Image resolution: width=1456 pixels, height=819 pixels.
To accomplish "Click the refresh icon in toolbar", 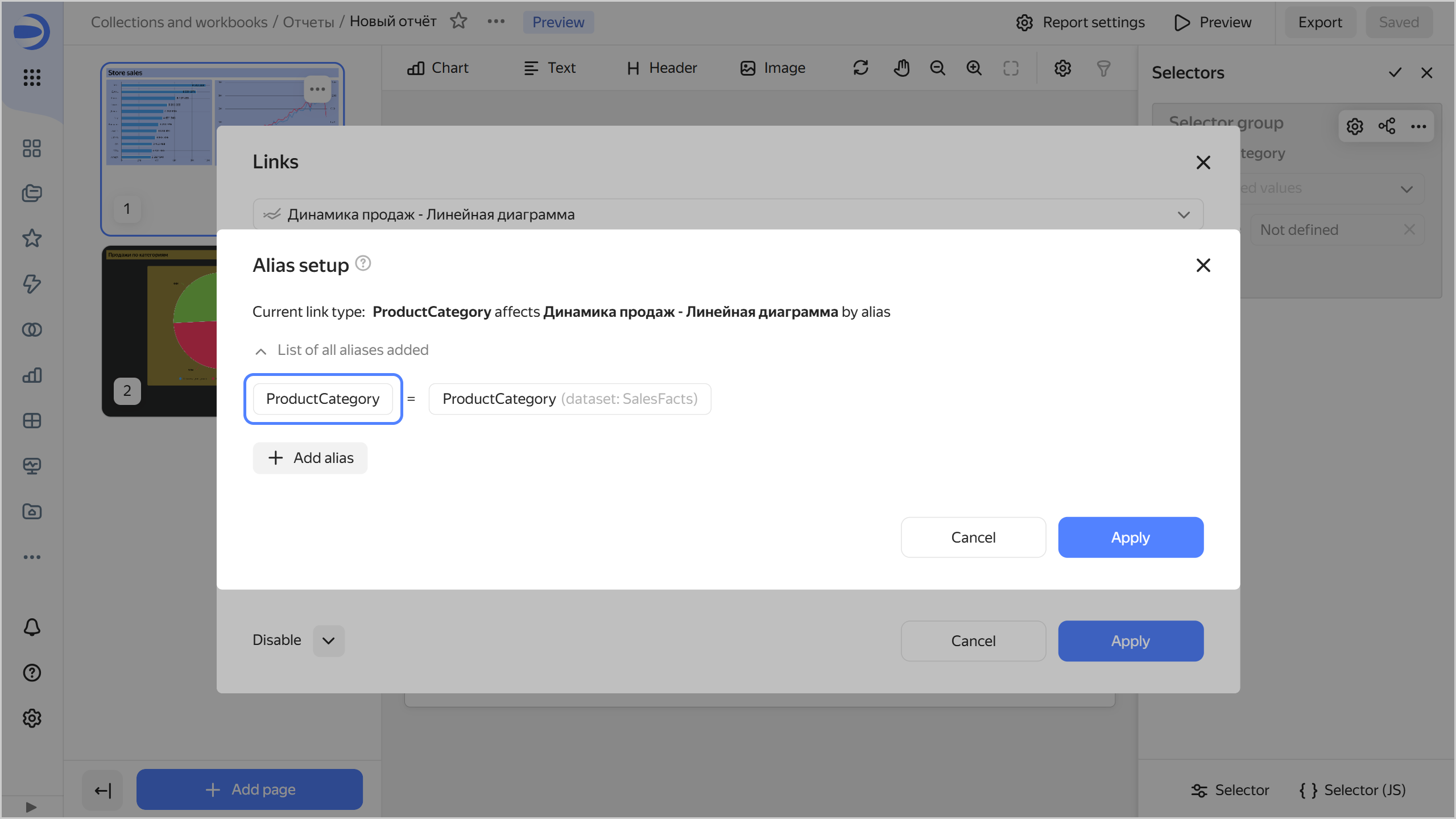I will [x=861, y=68].
